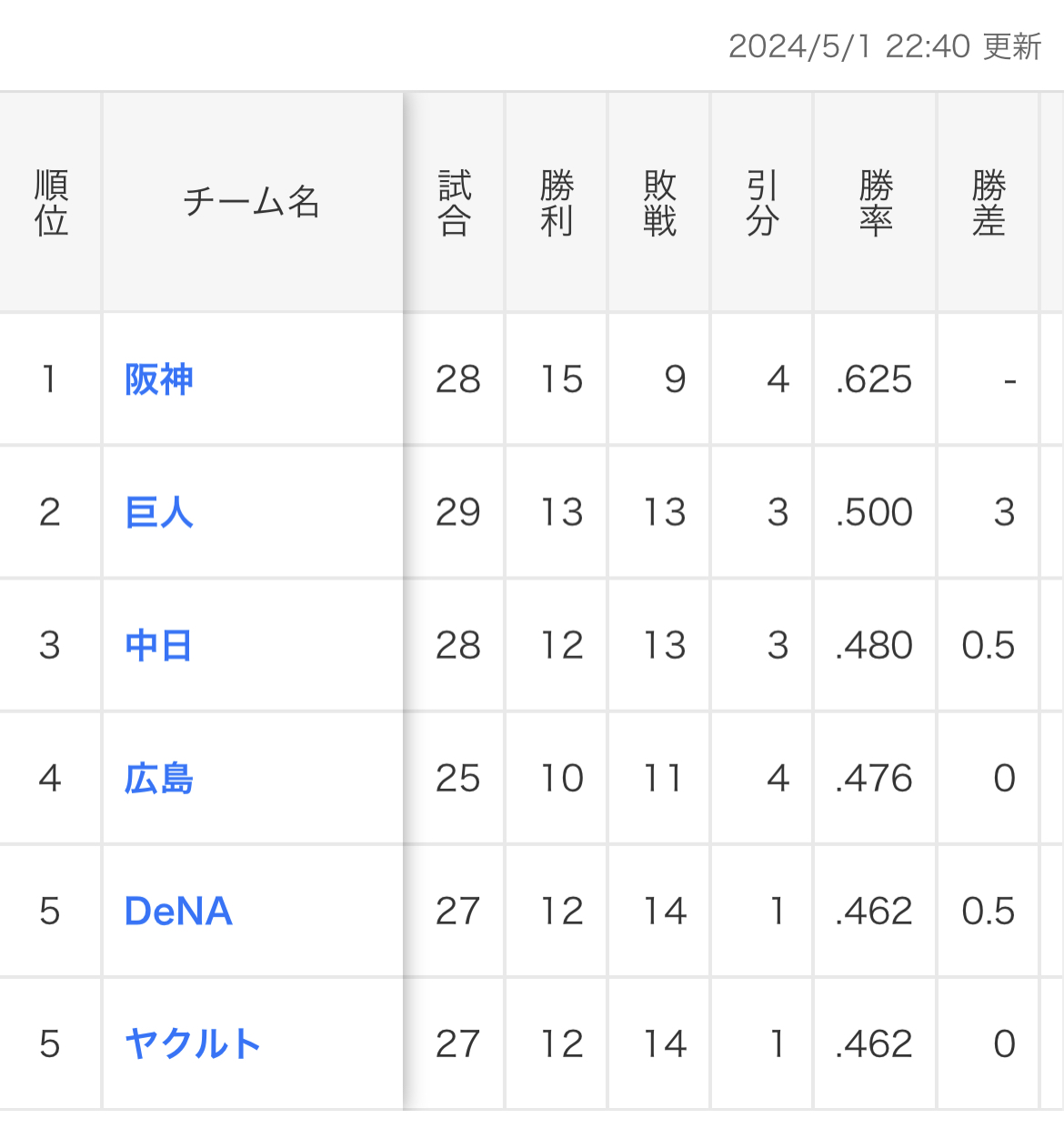The height and width of the screenshot is (1139, 1064).
Task: Click the 勝率 column header
Action: 876,202
